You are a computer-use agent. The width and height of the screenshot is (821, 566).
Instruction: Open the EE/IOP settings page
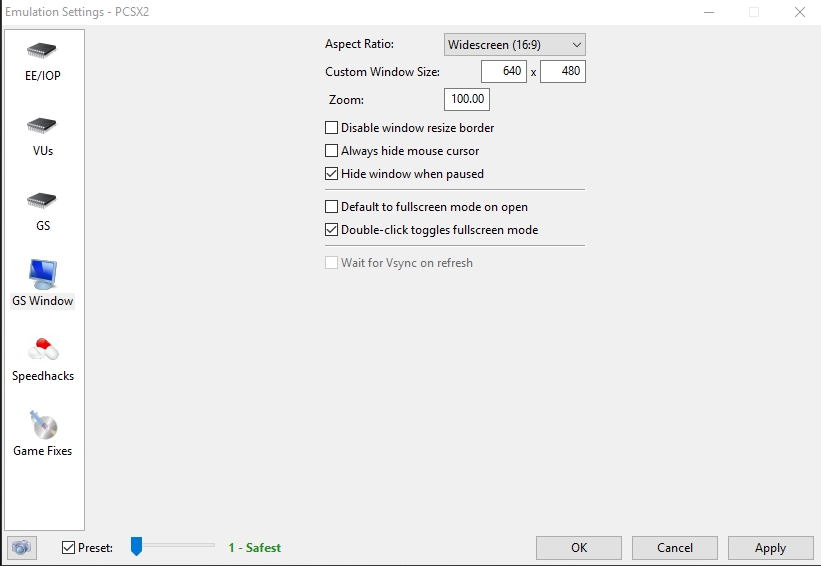pyautogui.click(x=42, y=62)
